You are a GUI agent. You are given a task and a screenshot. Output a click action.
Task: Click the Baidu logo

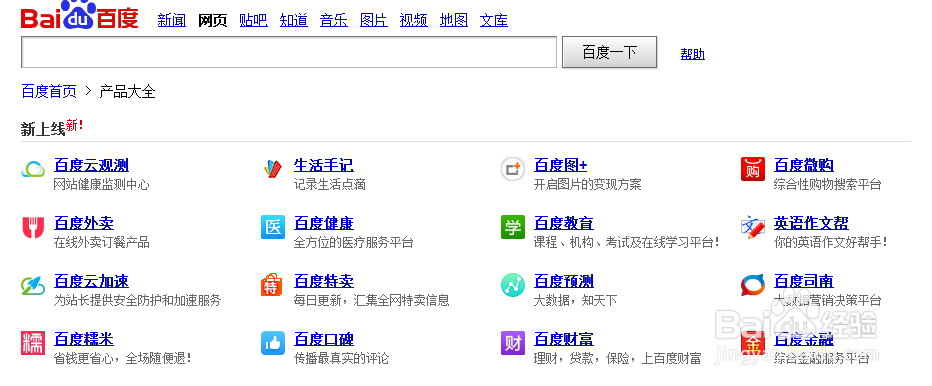tap(80, 15)
